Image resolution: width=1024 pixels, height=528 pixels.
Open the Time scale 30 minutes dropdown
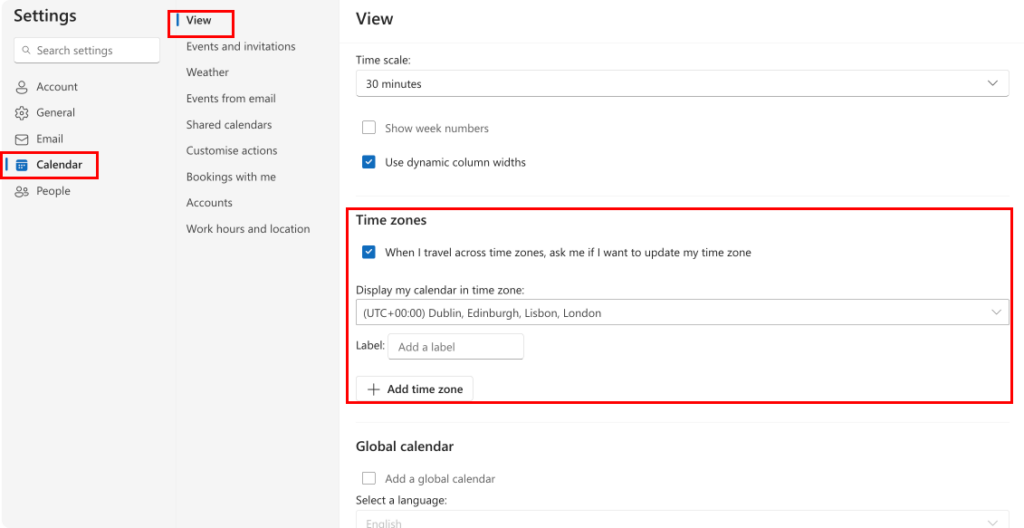pos(682,84)
